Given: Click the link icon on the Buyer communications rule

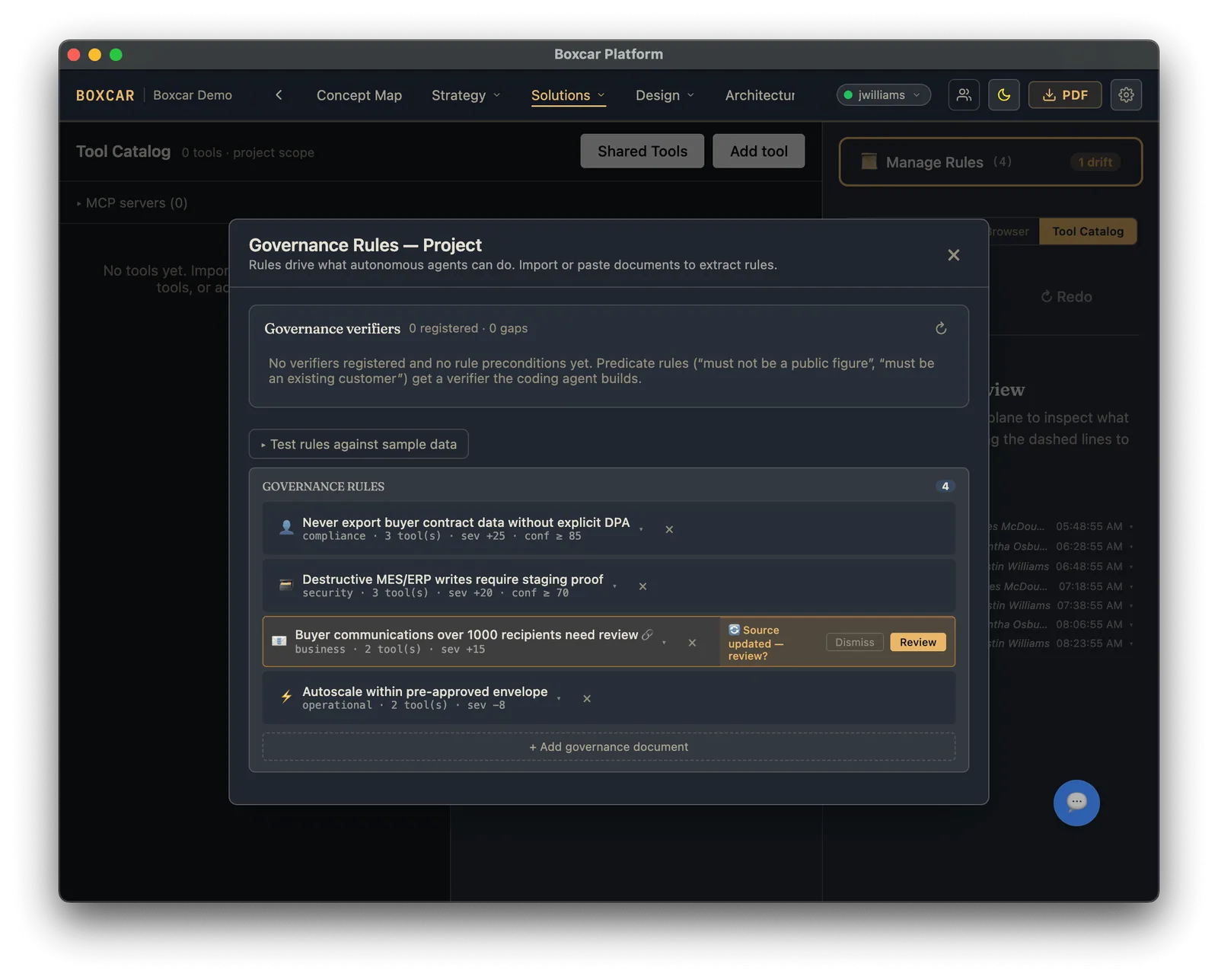Looking at the screenshot, I should (x=647, y=634).
